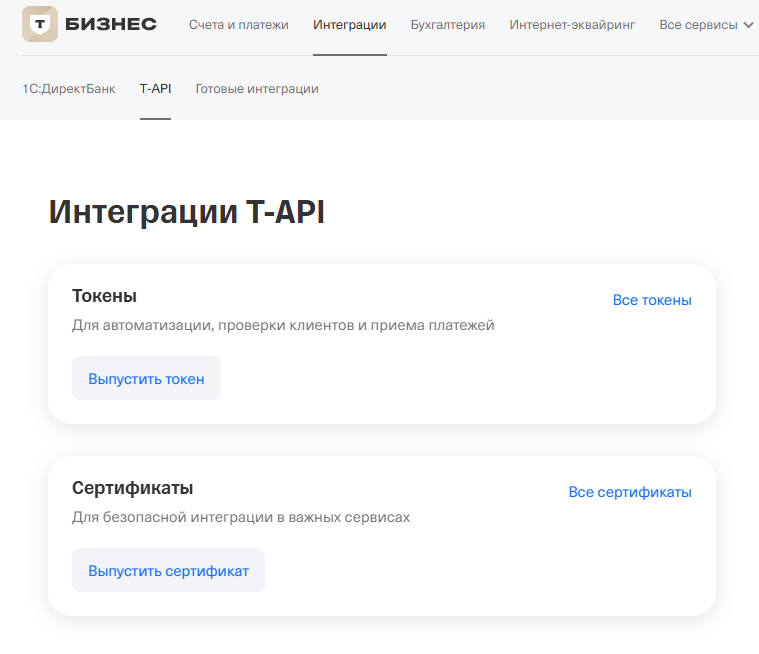Open the Интернет-эквайринг menu item
The image size is (759, 654).
(x=572, y=25)
